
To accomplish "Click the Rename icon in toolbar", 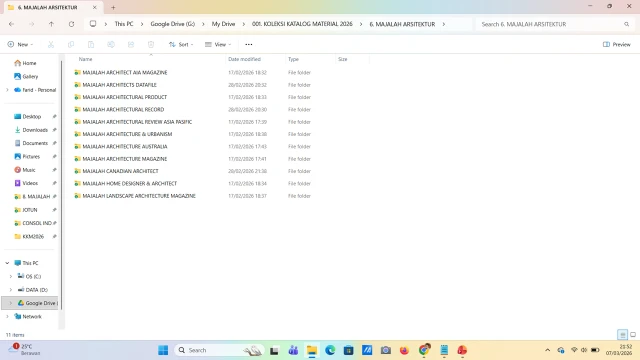I will pyautogui.click(x=111, y=44).
